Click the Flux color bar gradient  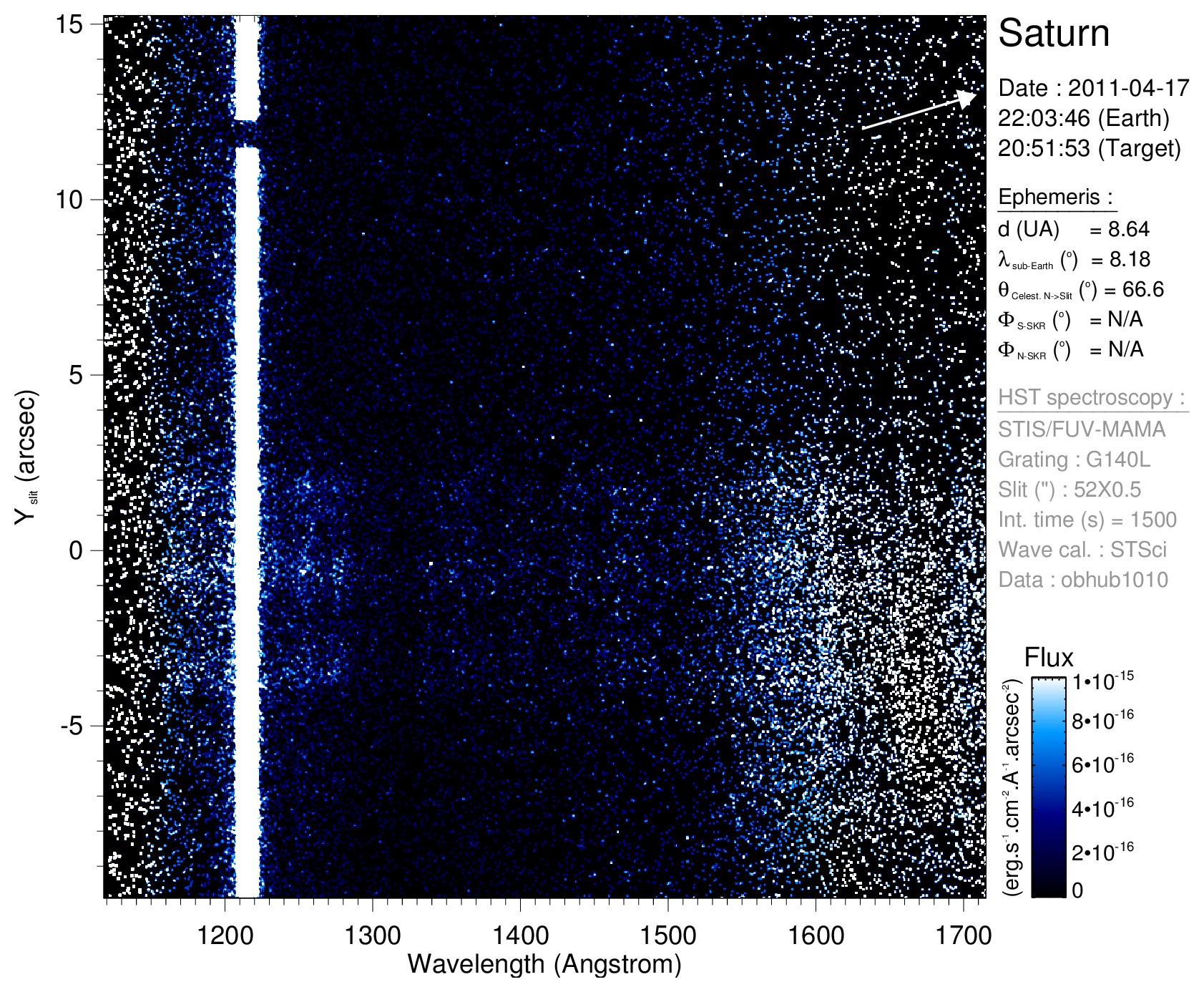pyautogui.click(x=1047, y=787)
